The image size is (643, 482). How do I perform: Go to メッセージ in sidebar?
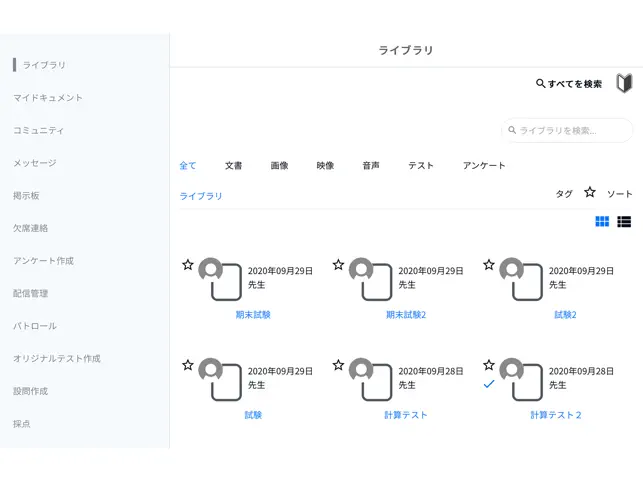coord(35,163)
